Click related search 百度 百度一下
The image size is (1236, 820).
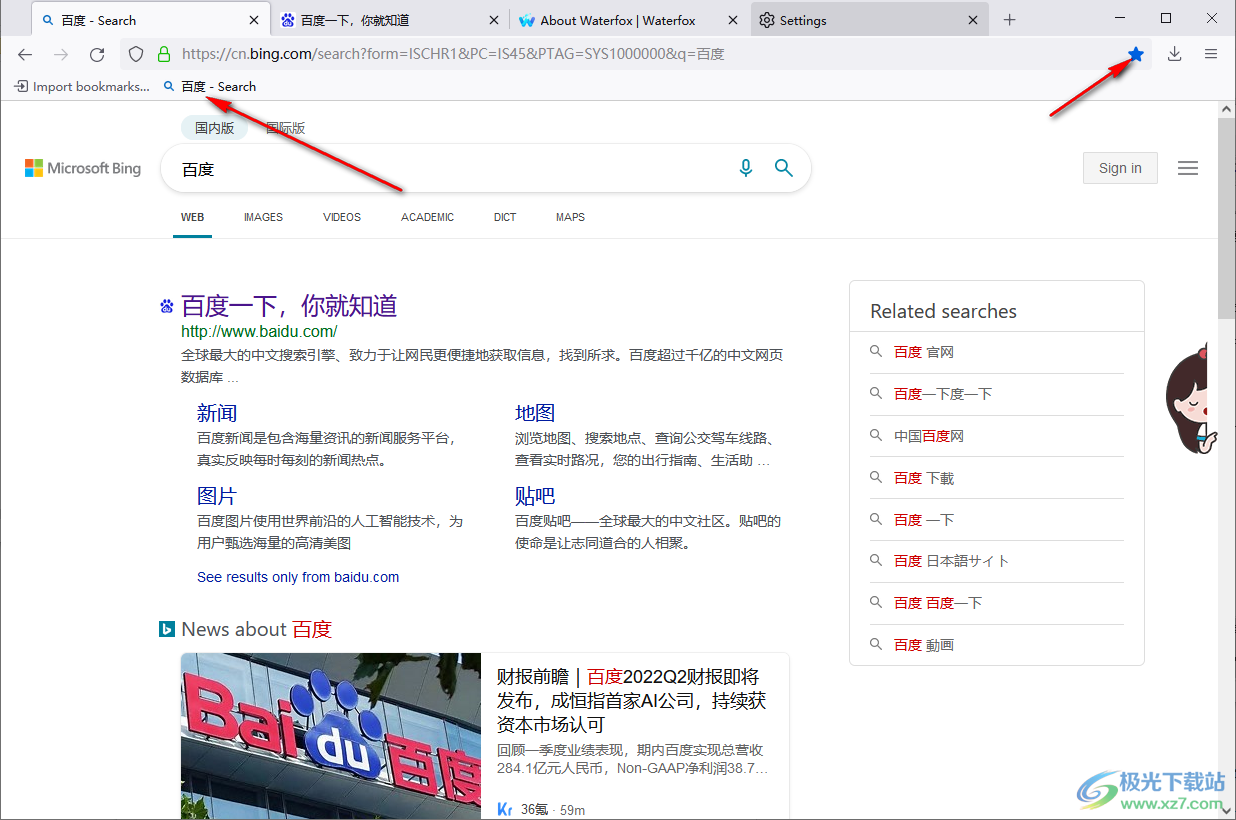click(938, 603)
